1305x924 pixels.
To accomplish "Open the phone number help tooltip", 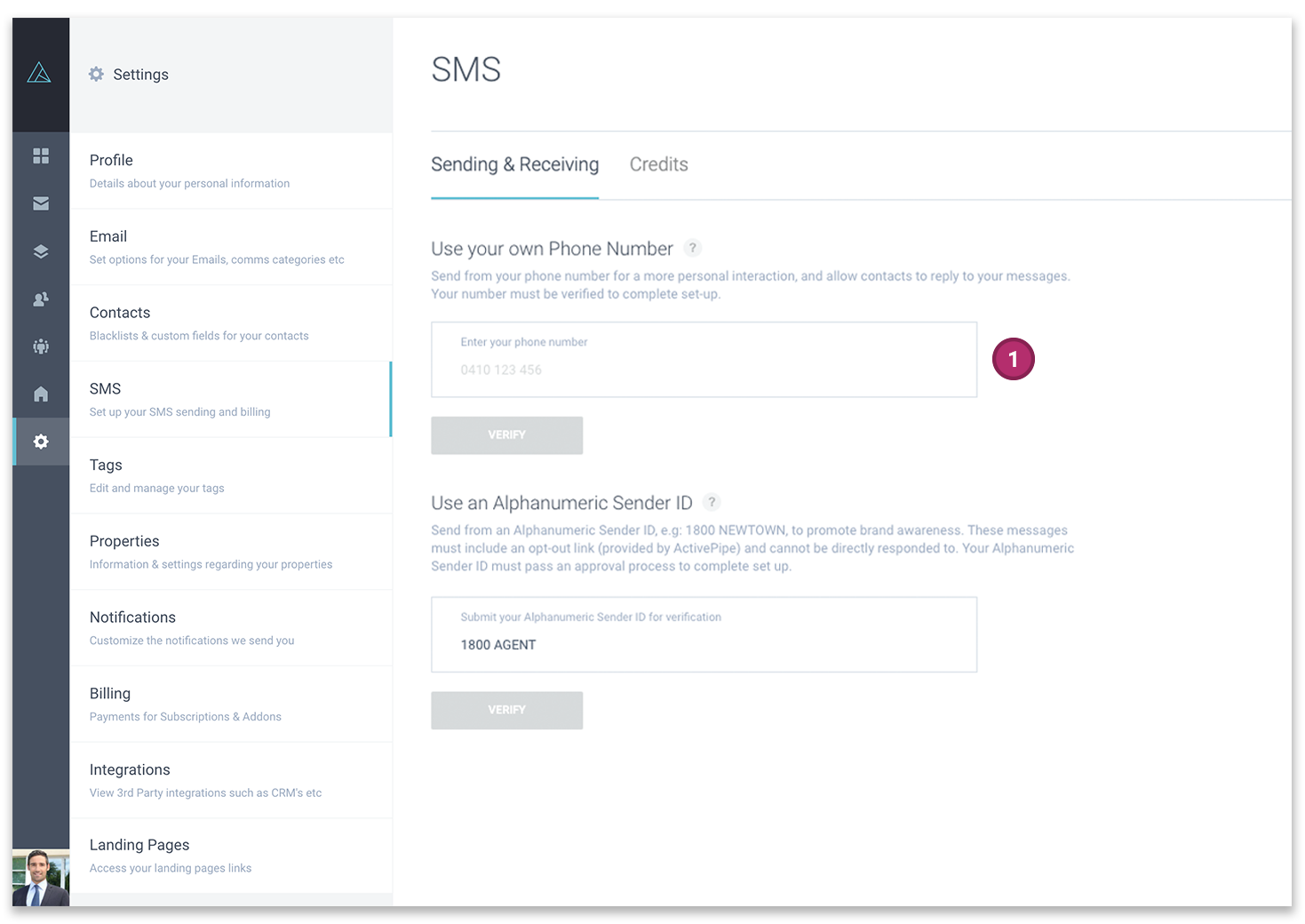I will (693, 248).
